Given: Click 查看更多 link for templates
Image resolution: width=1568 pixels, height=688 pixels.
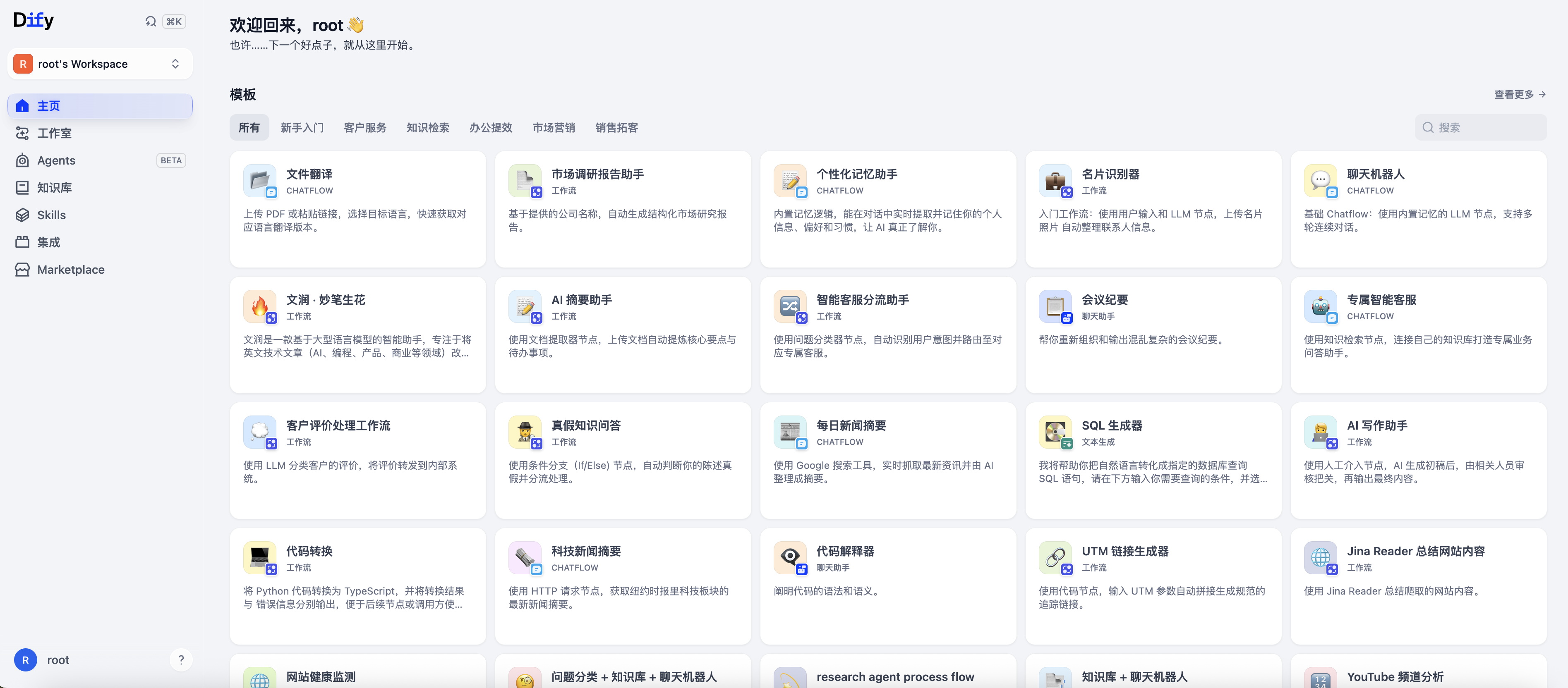Looking at the screenshot, I should [1520, 94].
